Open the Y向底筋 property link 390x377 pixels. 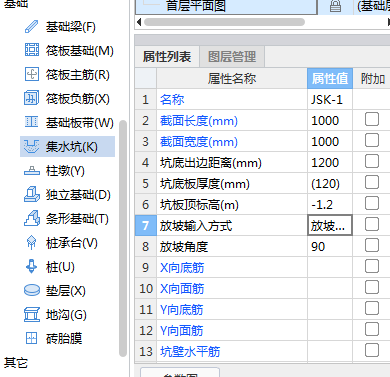click(182, 310)
